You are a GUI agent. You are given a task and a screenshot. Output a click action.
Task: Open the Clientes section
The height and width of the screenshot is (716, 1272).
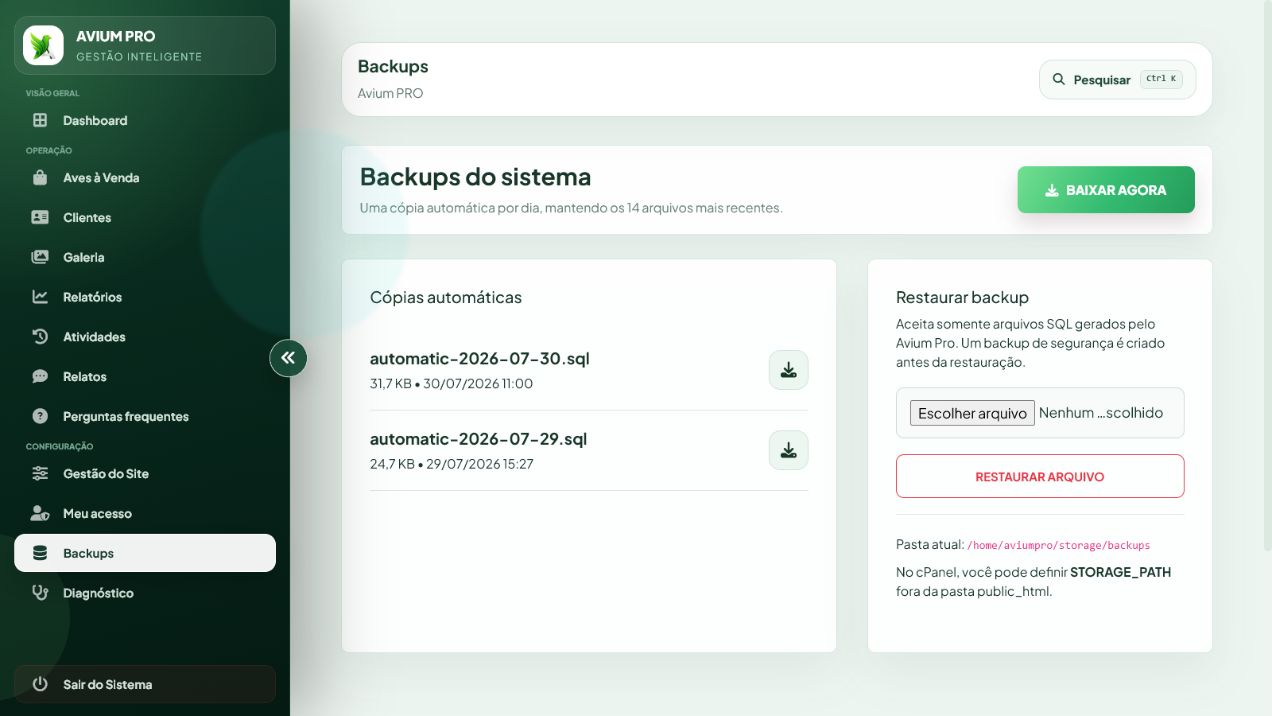tap(145, 217)
